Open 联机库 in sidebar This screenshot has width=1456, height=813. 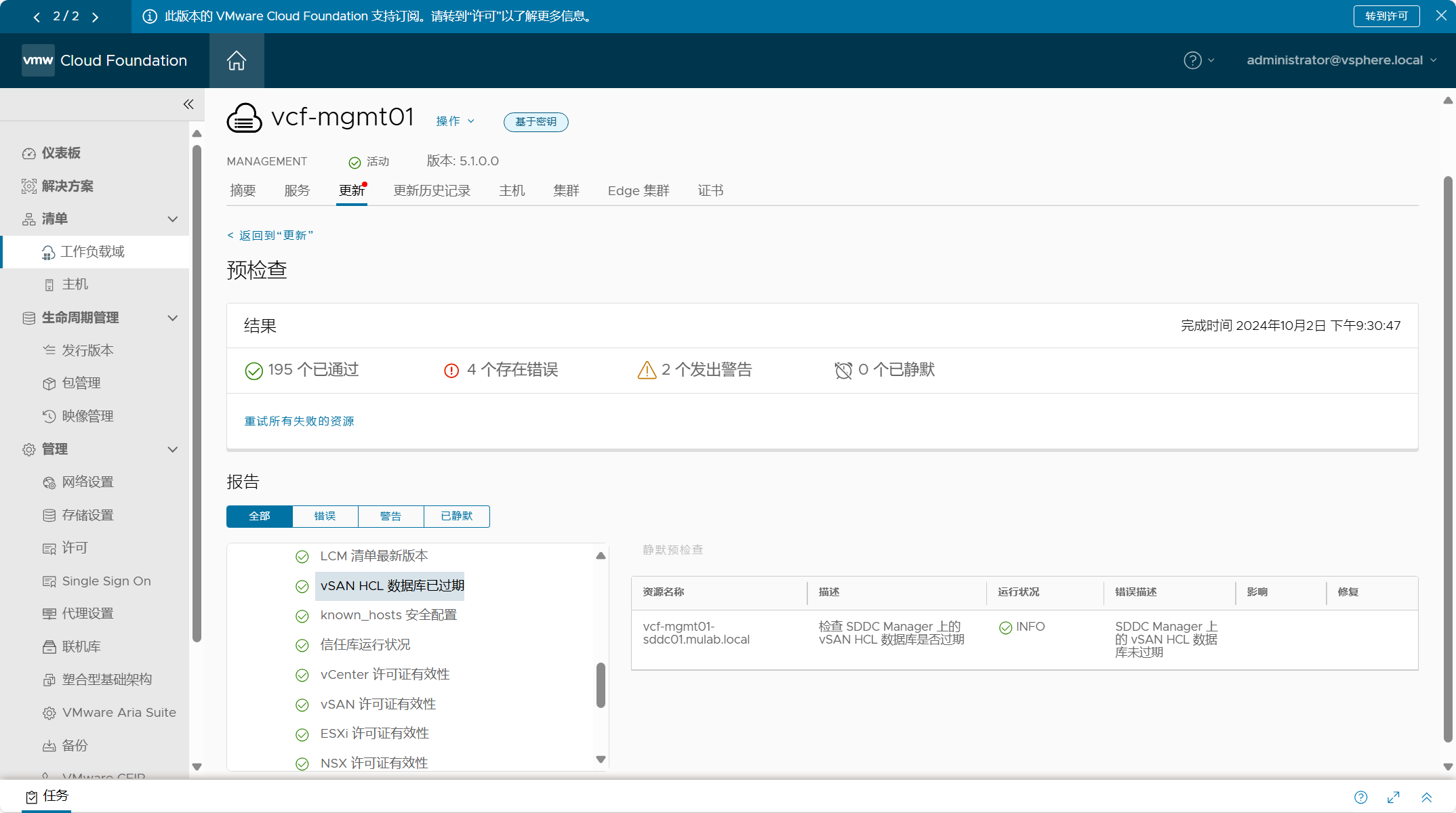pyautogui.click(x=81, y=647)
